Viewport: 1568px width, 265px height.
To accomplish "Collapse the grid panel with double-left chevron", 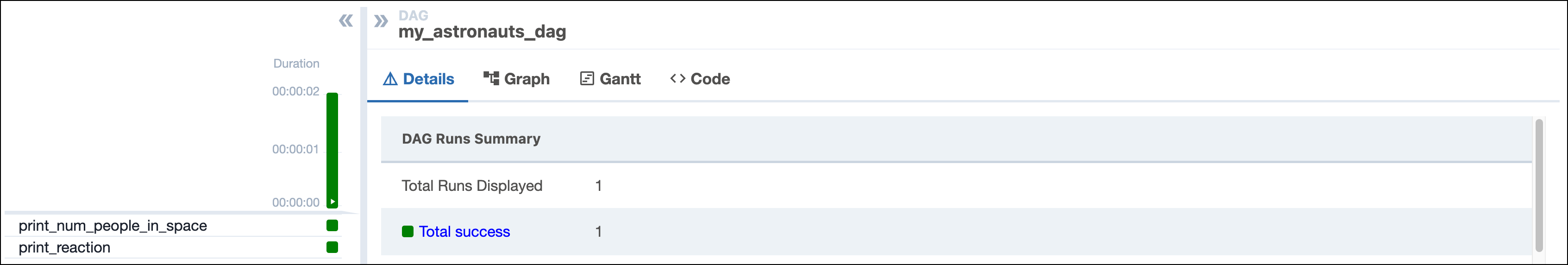I will point(346,21).
